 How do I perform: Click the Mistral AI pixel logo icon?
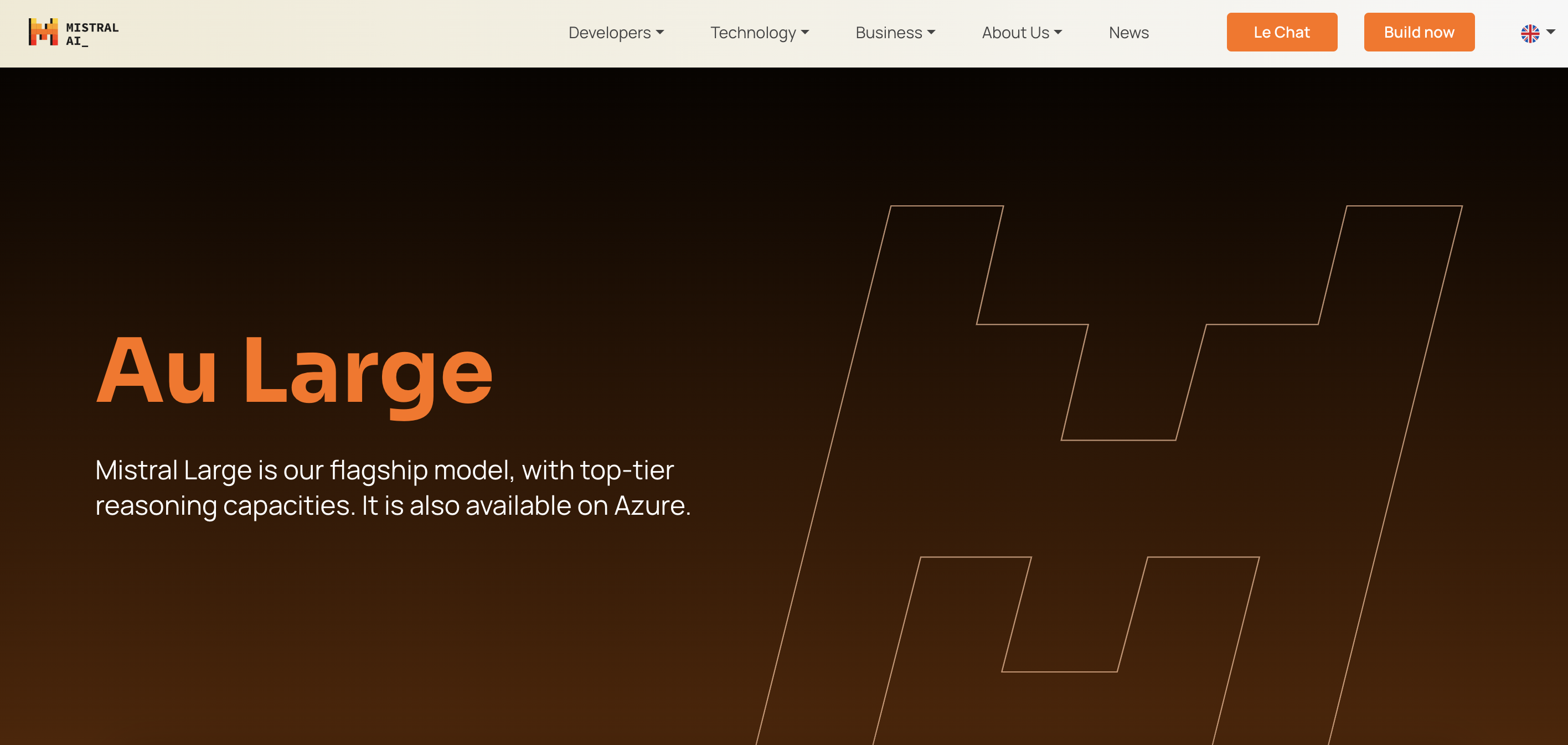[43, 32]
